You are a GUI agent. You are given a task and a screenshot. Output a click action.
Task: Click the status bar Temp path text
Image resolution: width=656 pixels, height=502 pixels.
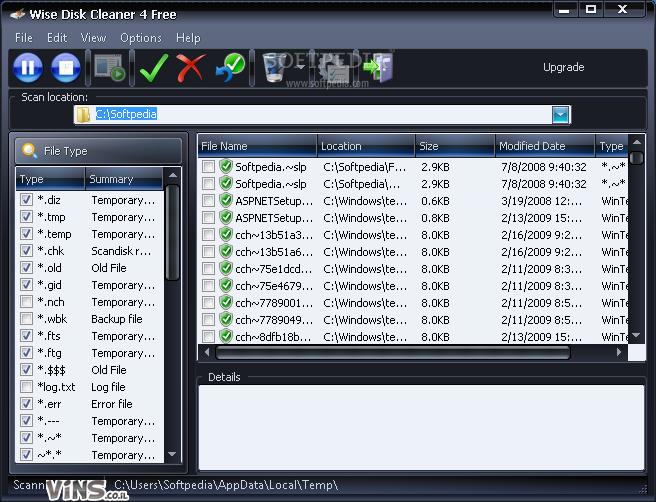pyautogui.click(x=226, y=485)
